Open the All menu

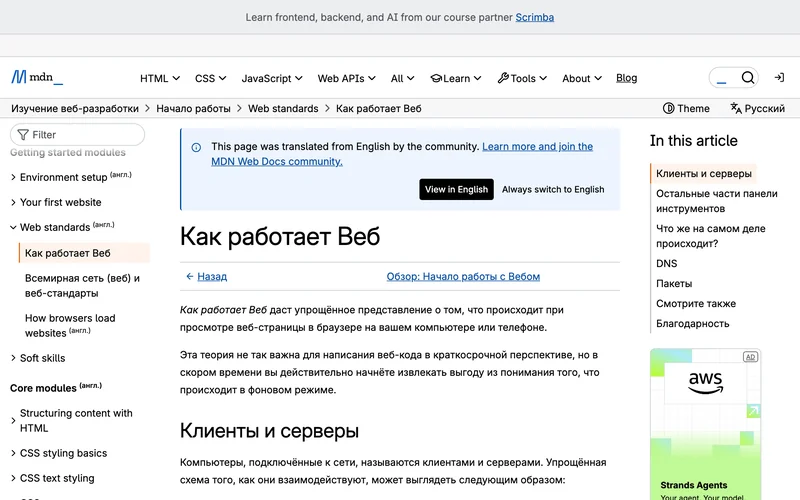coord(402,78)
